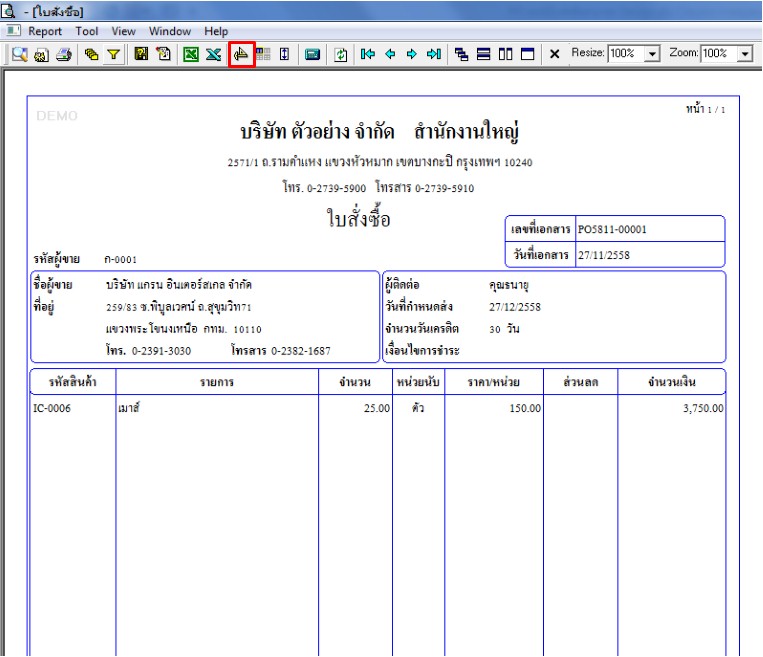763x657 pixels.
Task: Open the Resize percentage dropdown
Action: [x=653, y=54]
